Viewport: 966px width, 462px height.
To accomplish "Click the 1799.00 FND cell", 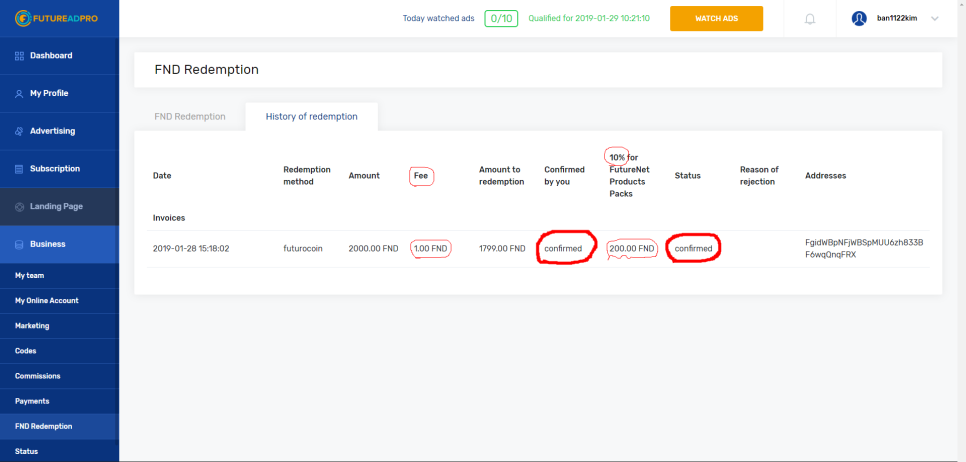I will [x=502, y=249].
